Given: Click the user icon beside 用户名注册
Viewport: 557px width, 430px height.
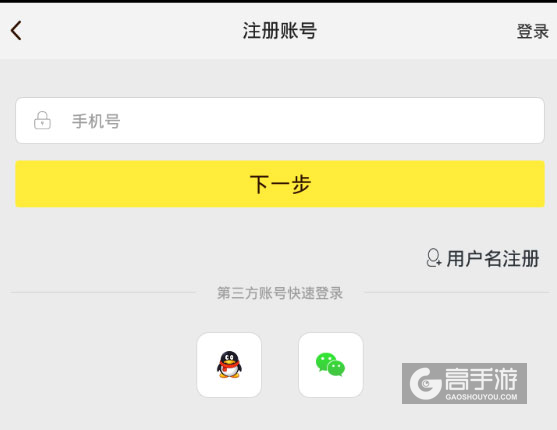Looking at the screenshot, I should pyautogui.click(x=433, y=258).
